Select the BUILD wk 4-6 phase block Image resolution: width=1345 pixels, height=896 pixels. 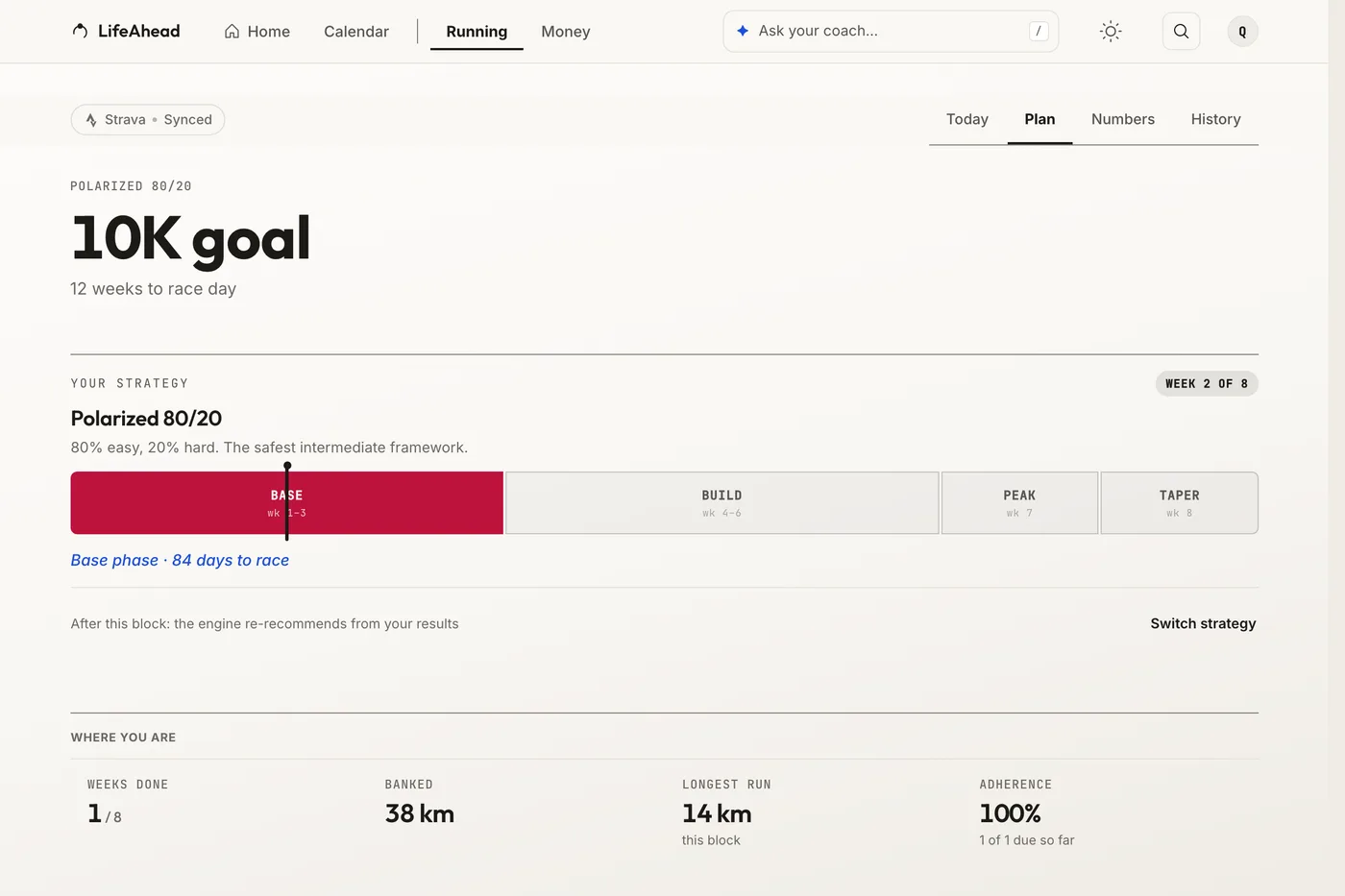coord(721,502)
